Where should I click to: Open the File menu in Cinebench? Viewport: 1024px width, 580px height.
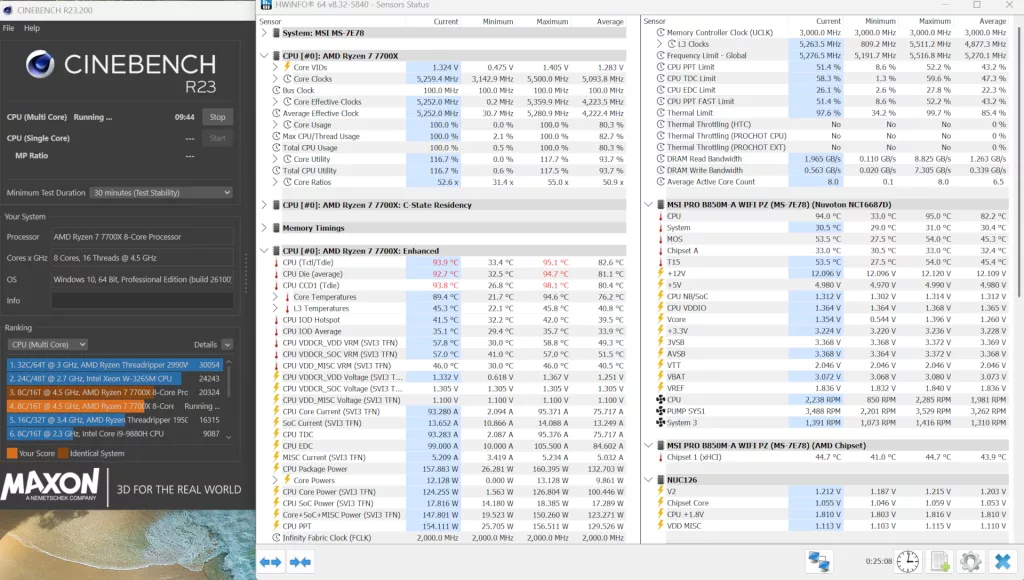pyautogui.click(x=9, y=26)
